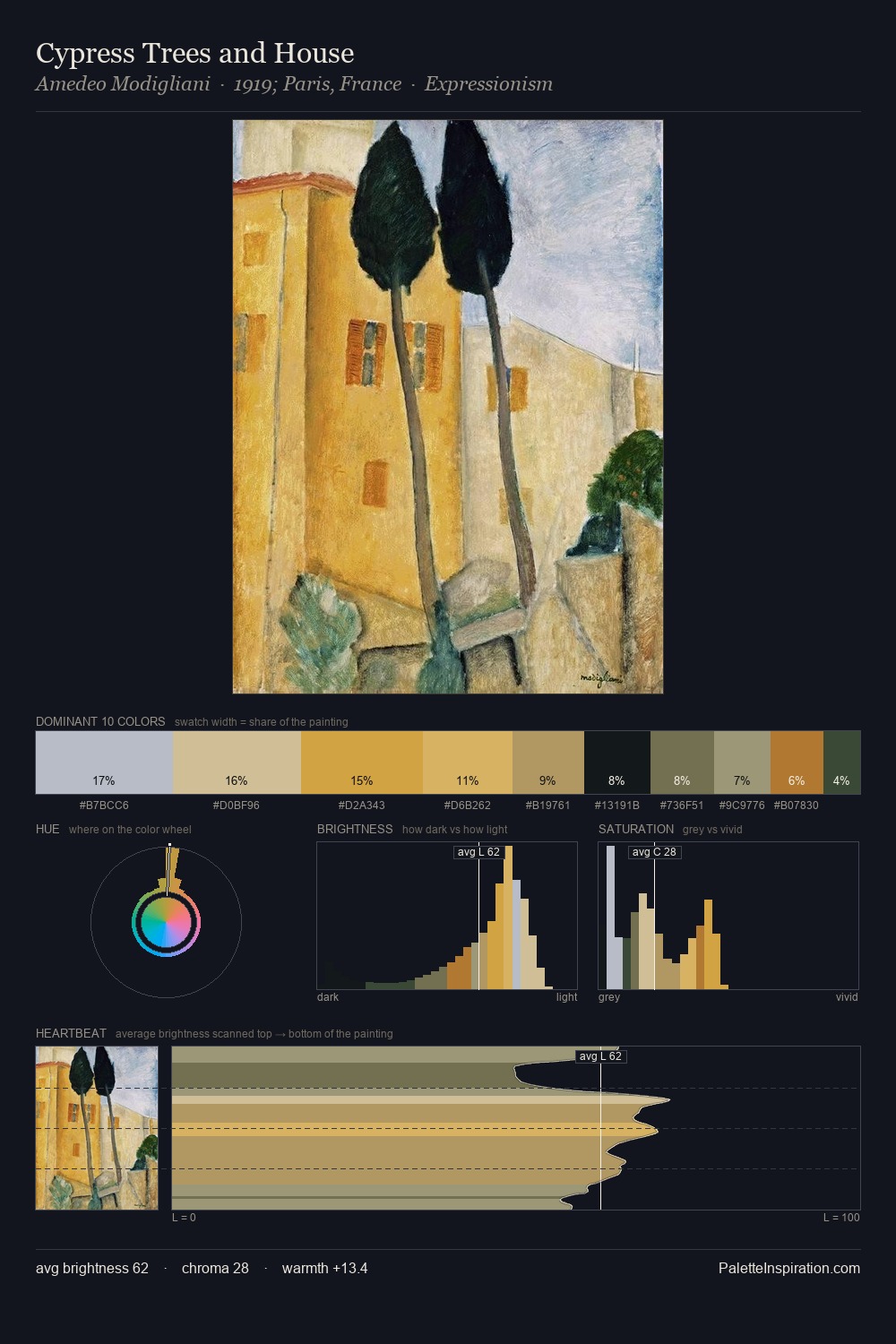Click the 'vivid' saturation axis label
This screenshot has width=896, height=1344.
[847, 997]
